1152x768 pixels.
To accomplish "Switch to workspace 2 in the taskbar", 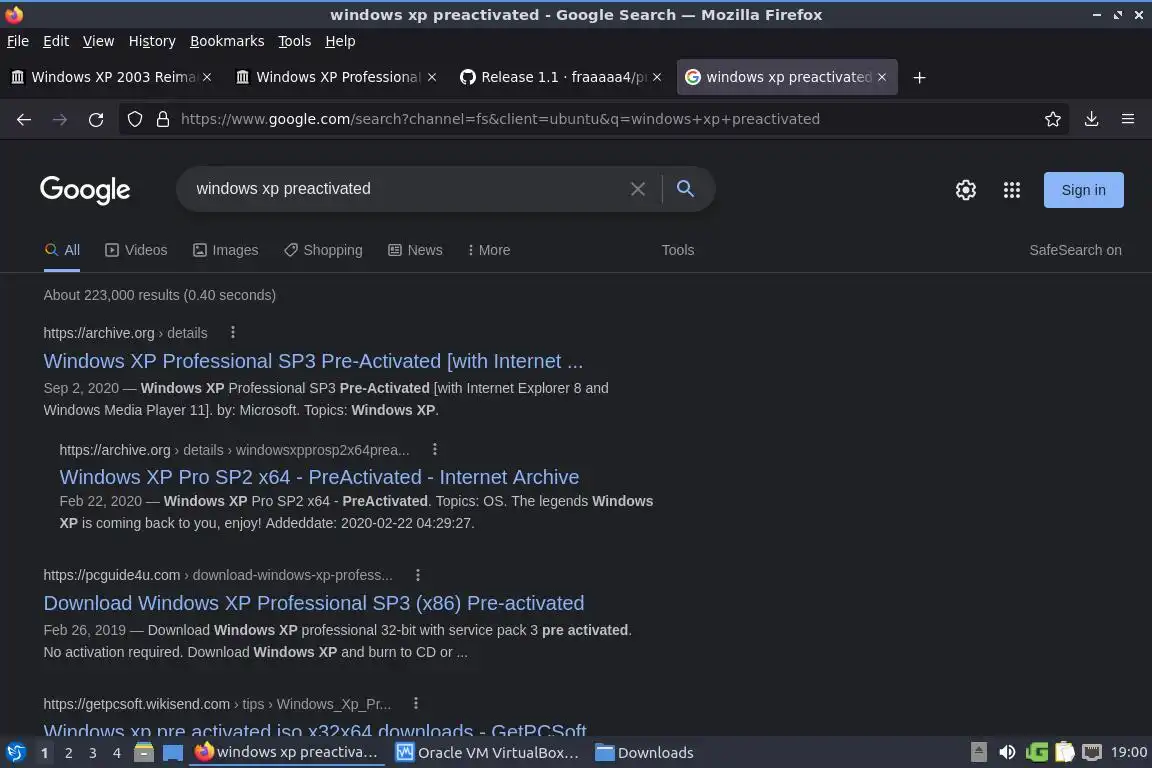I will (x=68, y=753).
